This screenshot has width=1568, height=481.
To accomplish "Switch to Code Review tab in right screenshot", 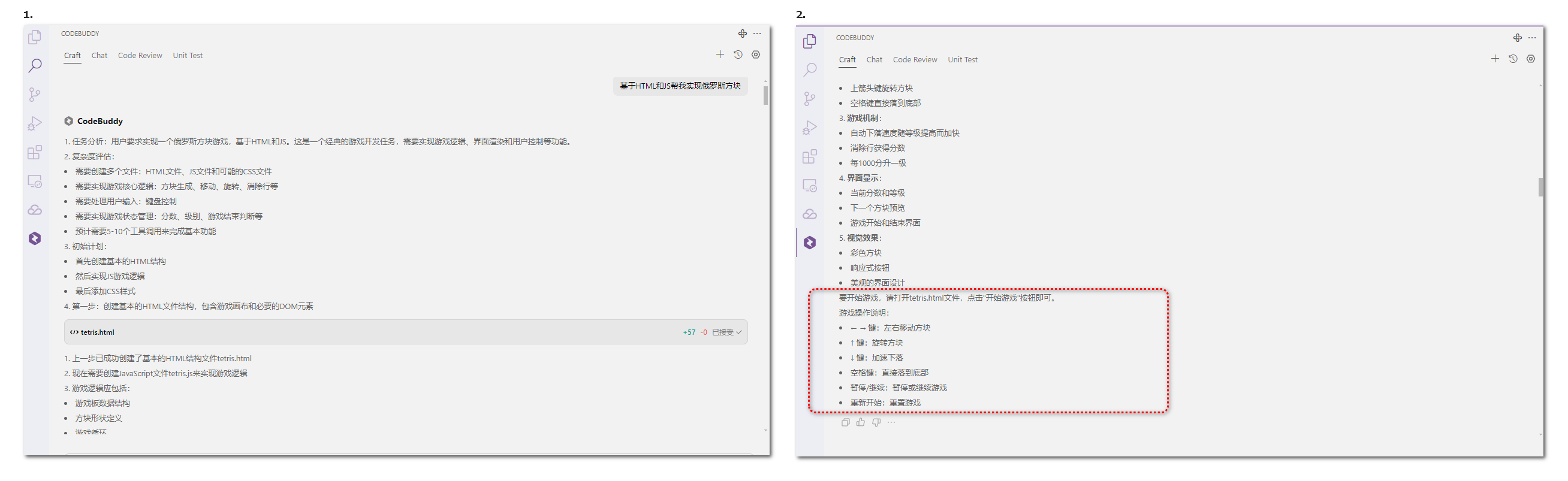I will click(915, 59).
